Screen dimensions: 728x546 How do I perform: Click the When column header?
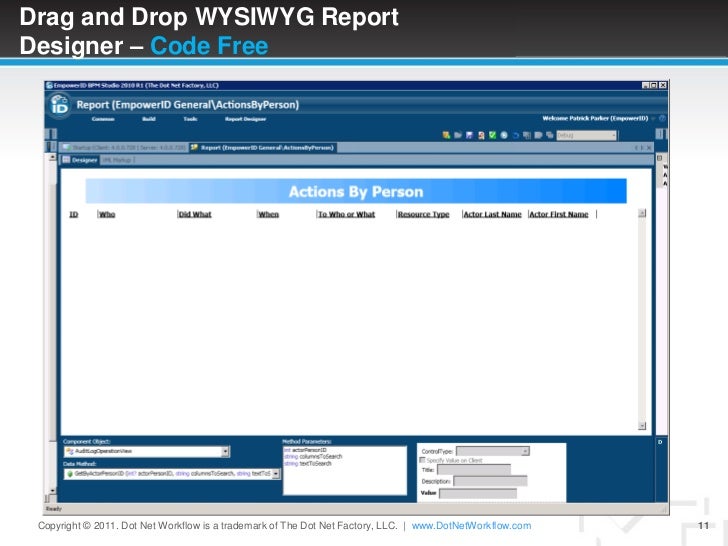click(x=269, y=214)
